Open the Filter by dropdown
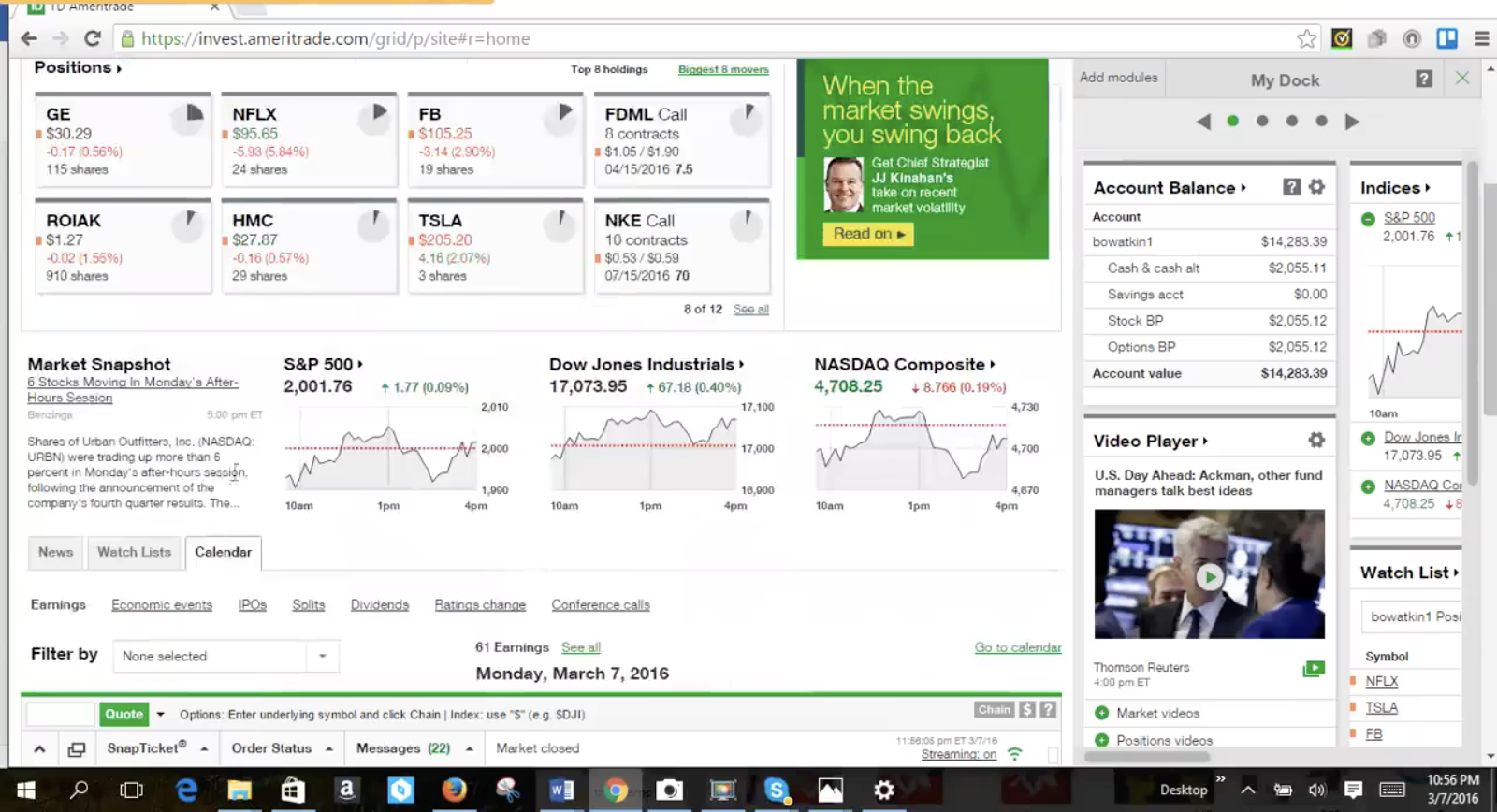This screenshot has height=812, width=1497. click(225, 656)
